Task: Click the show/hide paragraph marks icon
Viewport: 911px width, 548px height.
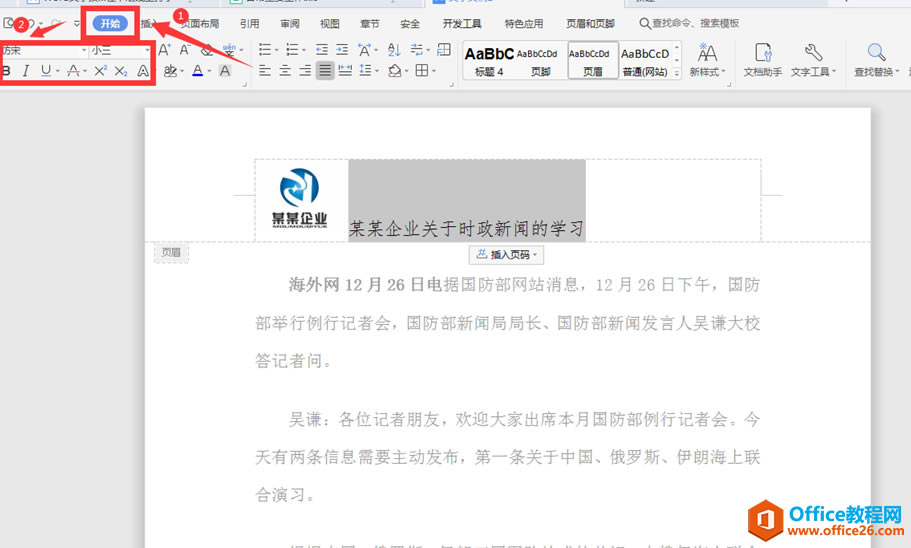Action: click(x=416, y=50)
